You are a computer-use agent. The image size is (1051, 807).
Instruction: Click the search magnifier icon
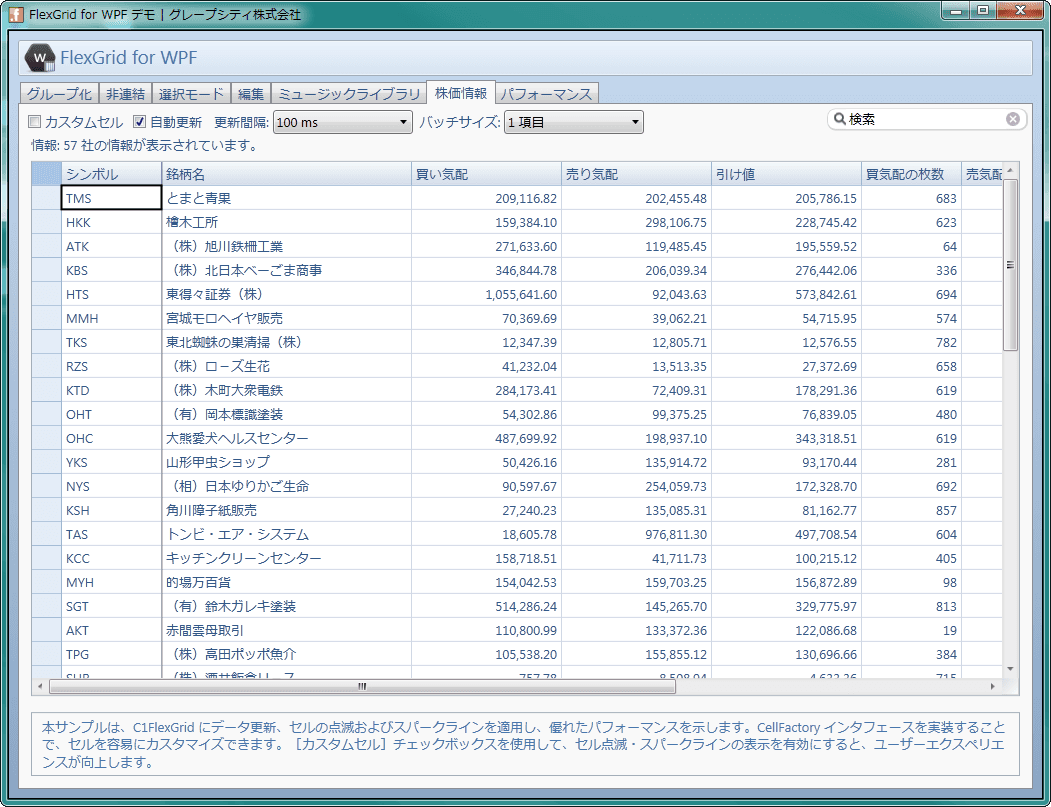(x=839, y=119)
